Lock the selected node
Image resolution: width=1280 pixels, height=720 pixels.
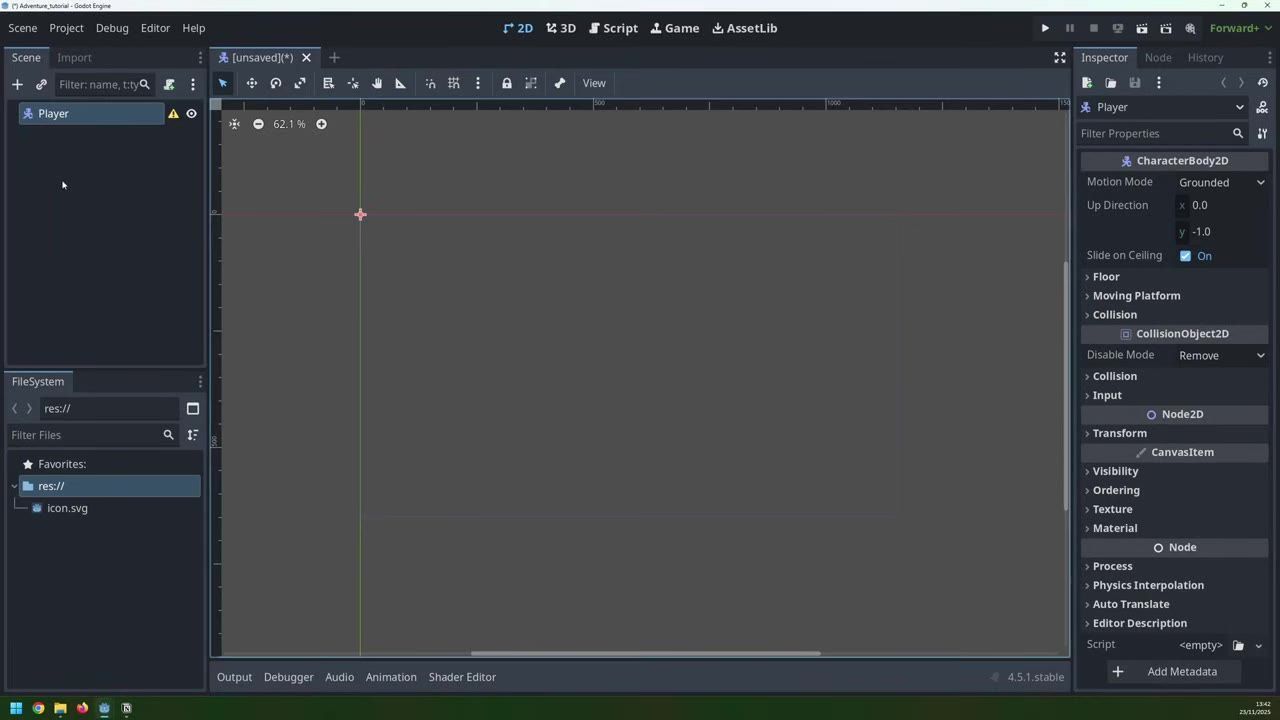pyautogui.click(x=507, y=83)
